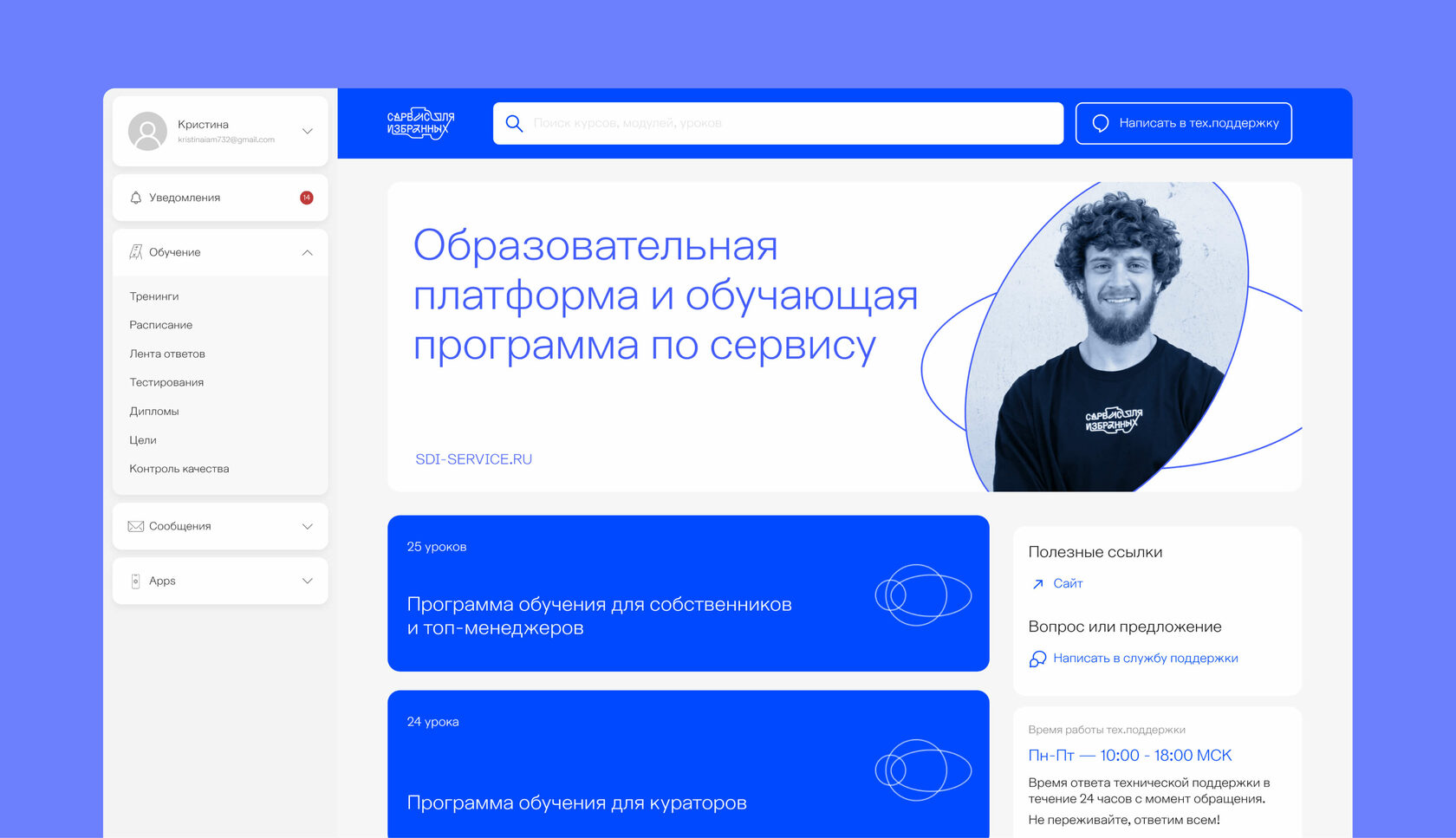The width and height of the screenshot is (1456, 838).
Task: Select Контроль качества in the sidebar
Action: (x=179, y=468)
